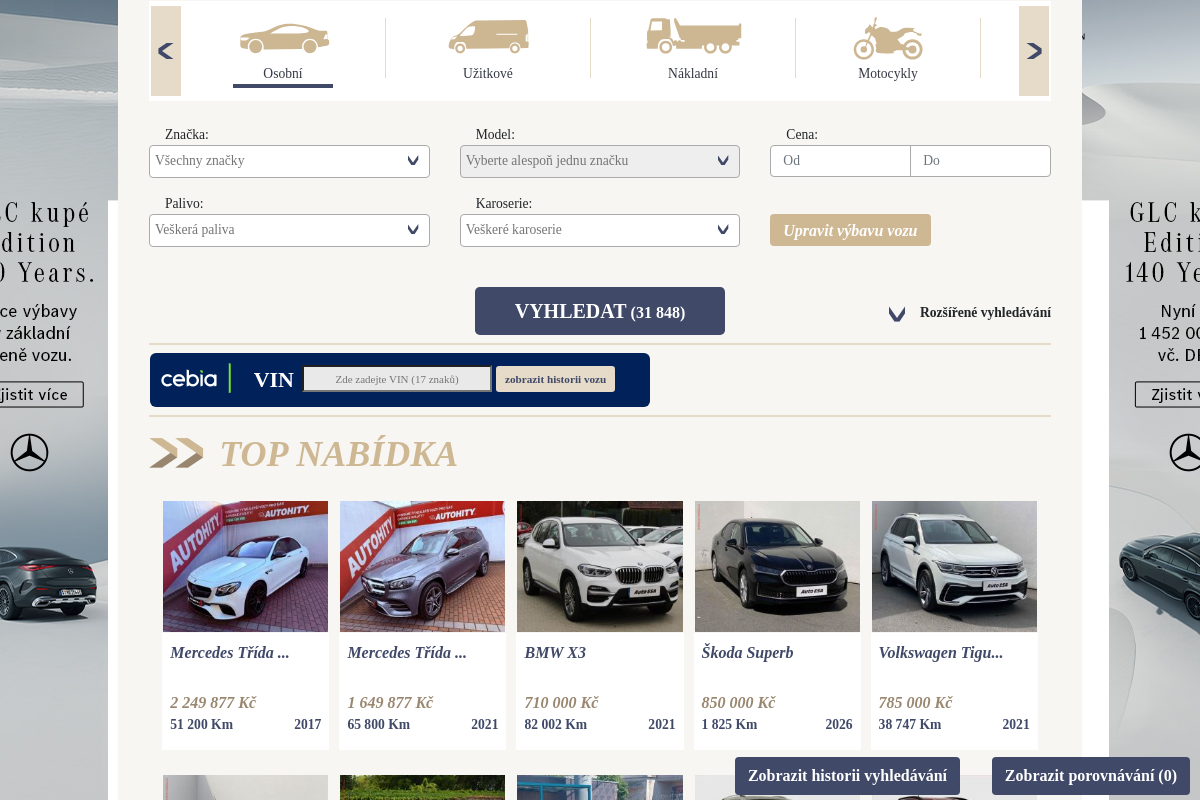Viewport: 1200px width, 800px height.
Task: Select the Nákladní truck icon
Action: [693, 35]
